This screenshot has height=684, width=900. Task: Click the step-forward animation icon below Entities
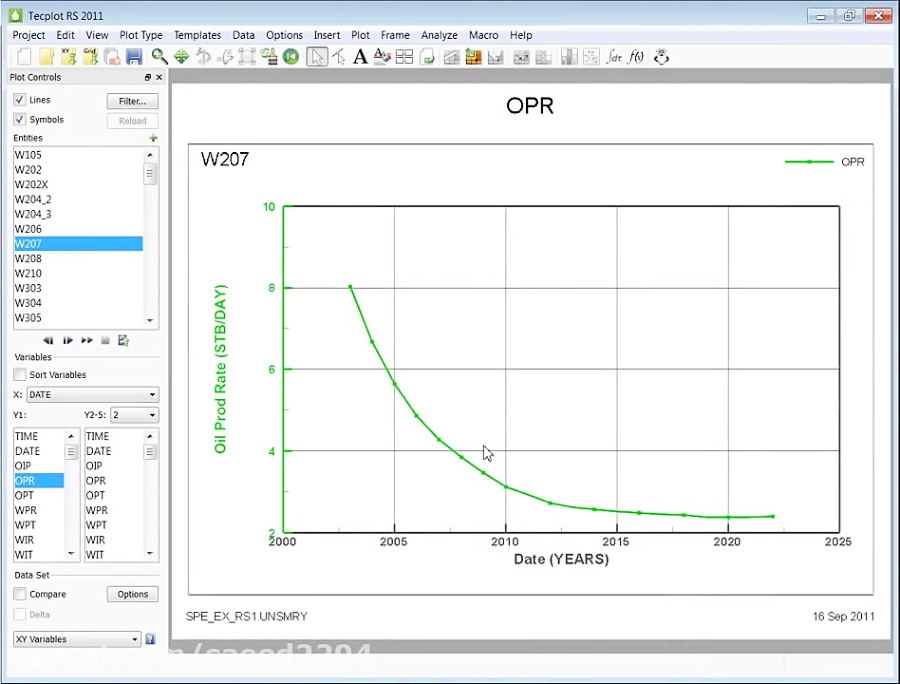67,340
